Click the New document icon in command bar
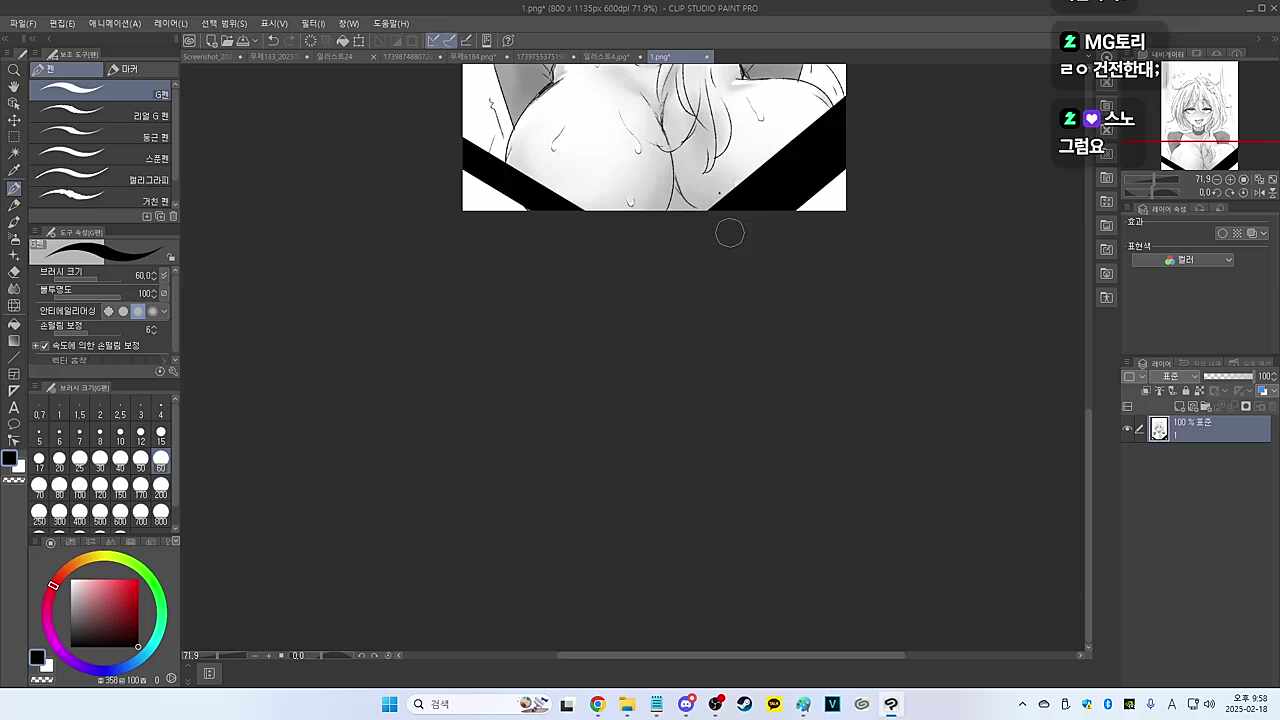This screenshot has height=720, width=1280. pos(211,41)
